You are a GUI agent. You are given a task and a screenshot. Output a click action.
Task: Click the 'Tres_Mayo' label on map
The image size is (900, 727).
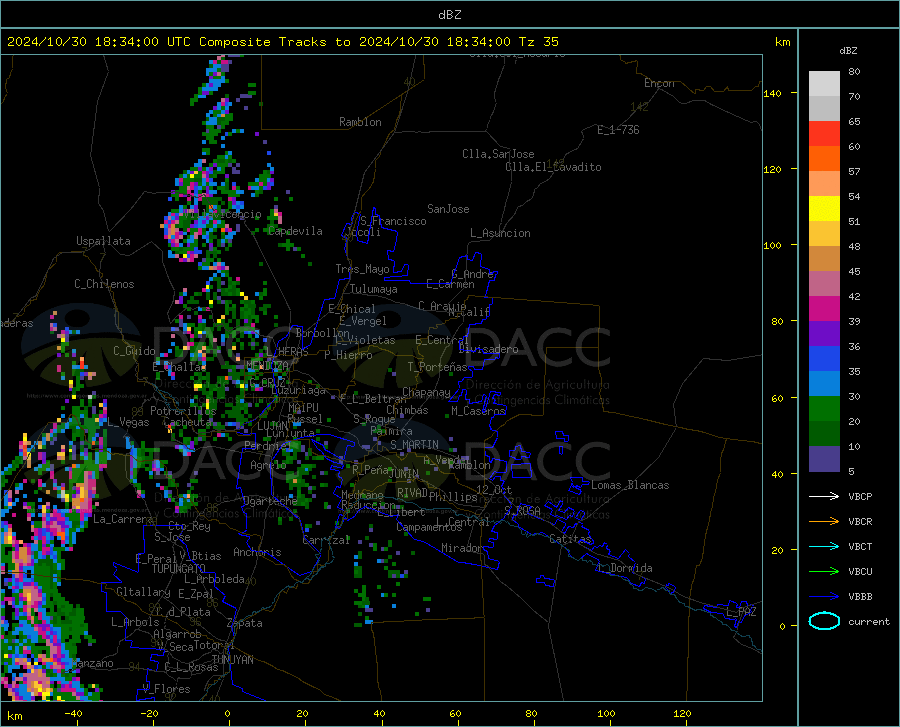[x=362, y=269]
